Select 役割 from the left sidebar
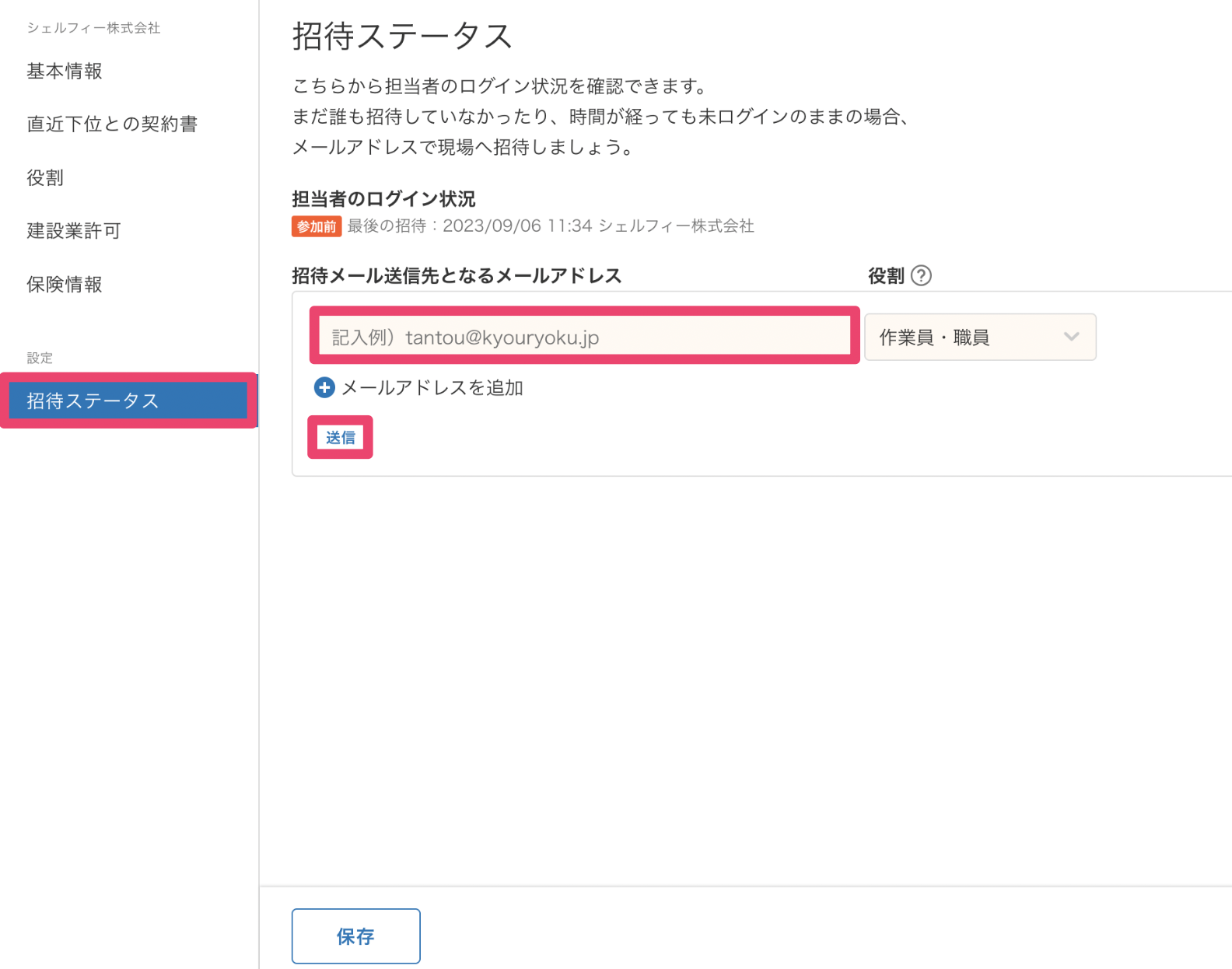This screenshot has width=1232, height=969. point(45,178)
